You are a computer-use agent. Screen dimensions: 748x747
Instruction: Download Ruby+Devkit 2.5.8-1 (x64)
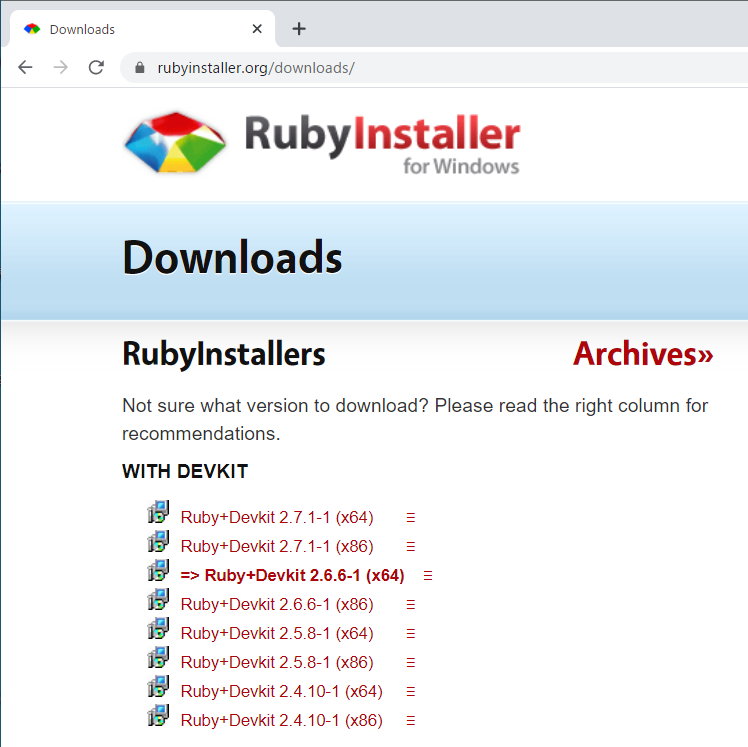click(x=276, y=634)
